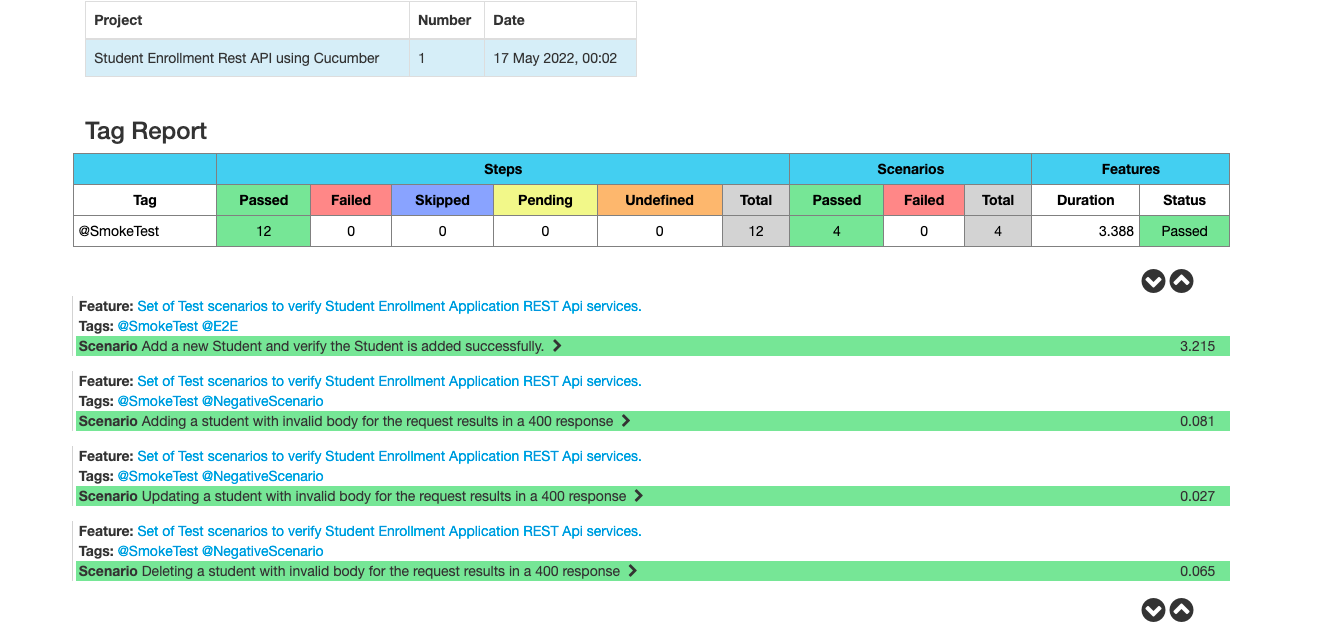Click the '3.215' scenario duration
Image resolution: width=1324 pixels, height=640 pixels.
tap(1197, 346)
